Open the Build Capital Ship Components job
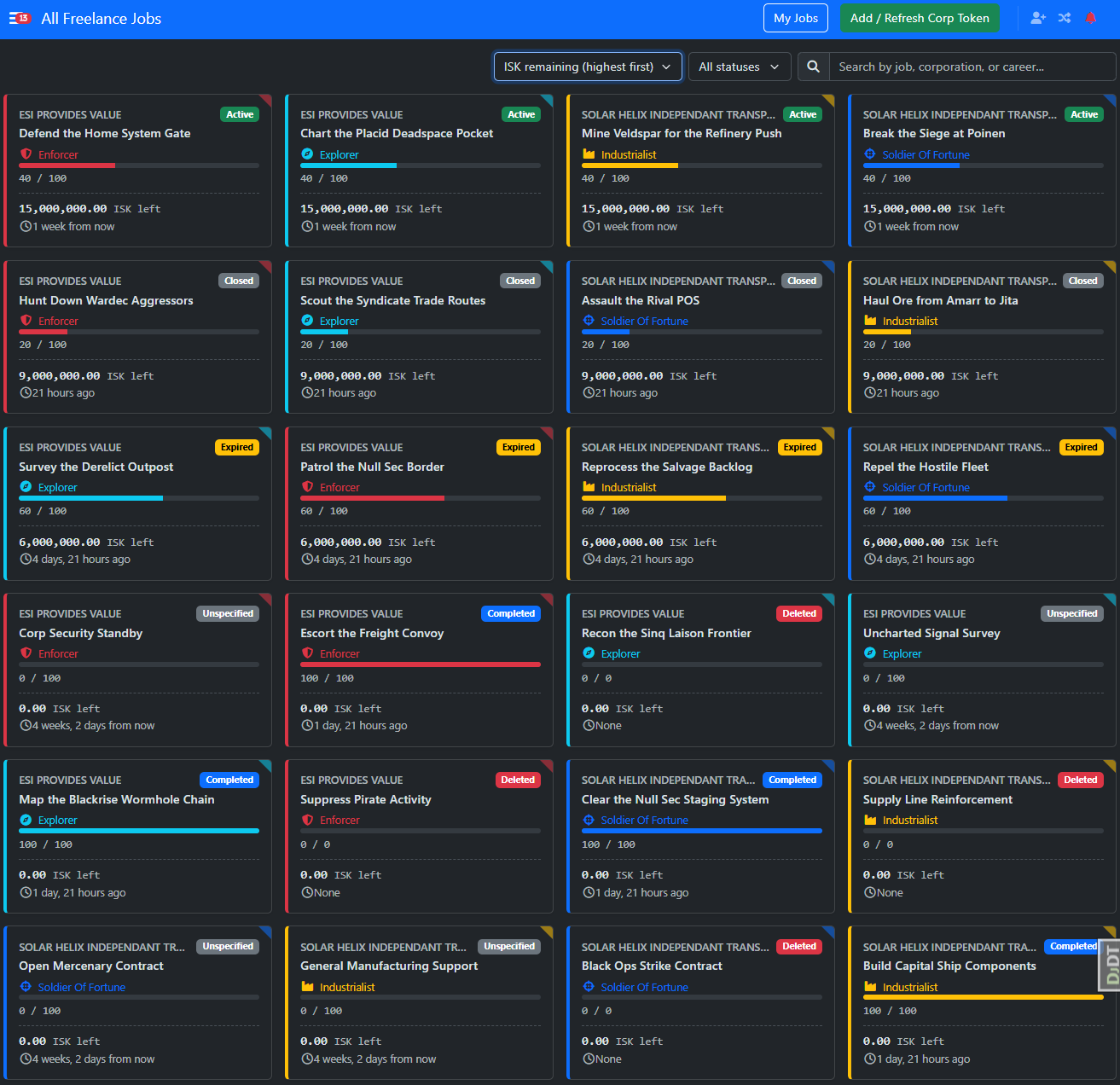1120x1085 pixels. pos(949,966)
